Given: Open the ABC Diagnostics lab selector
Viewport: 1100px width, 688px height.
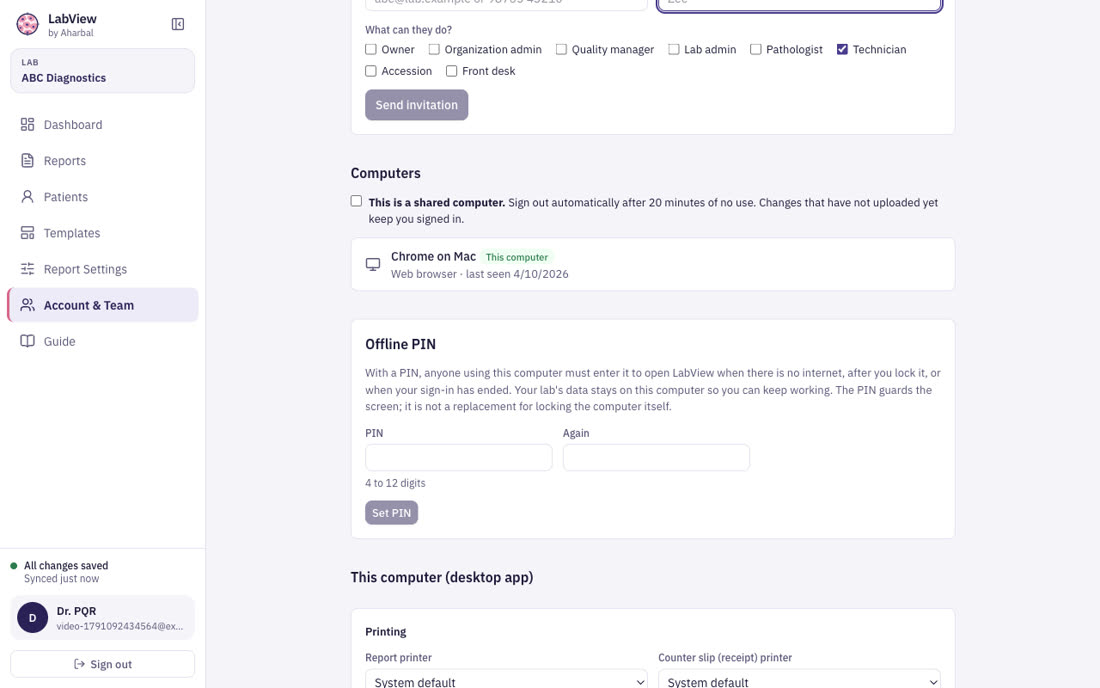Looking at the screenshot, I should tap(102, 71).
